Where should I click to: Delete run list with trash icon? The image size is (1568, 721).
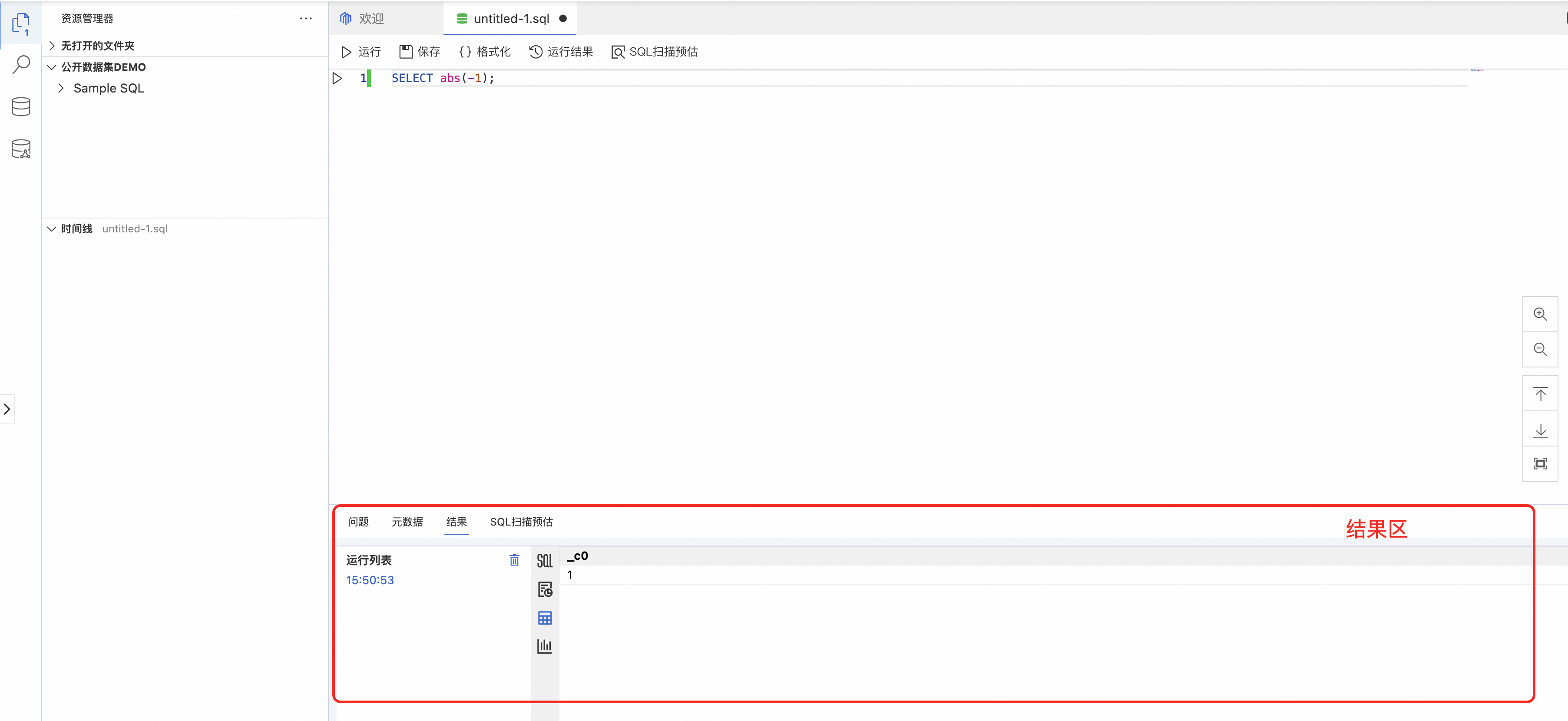tap(514, 560)
